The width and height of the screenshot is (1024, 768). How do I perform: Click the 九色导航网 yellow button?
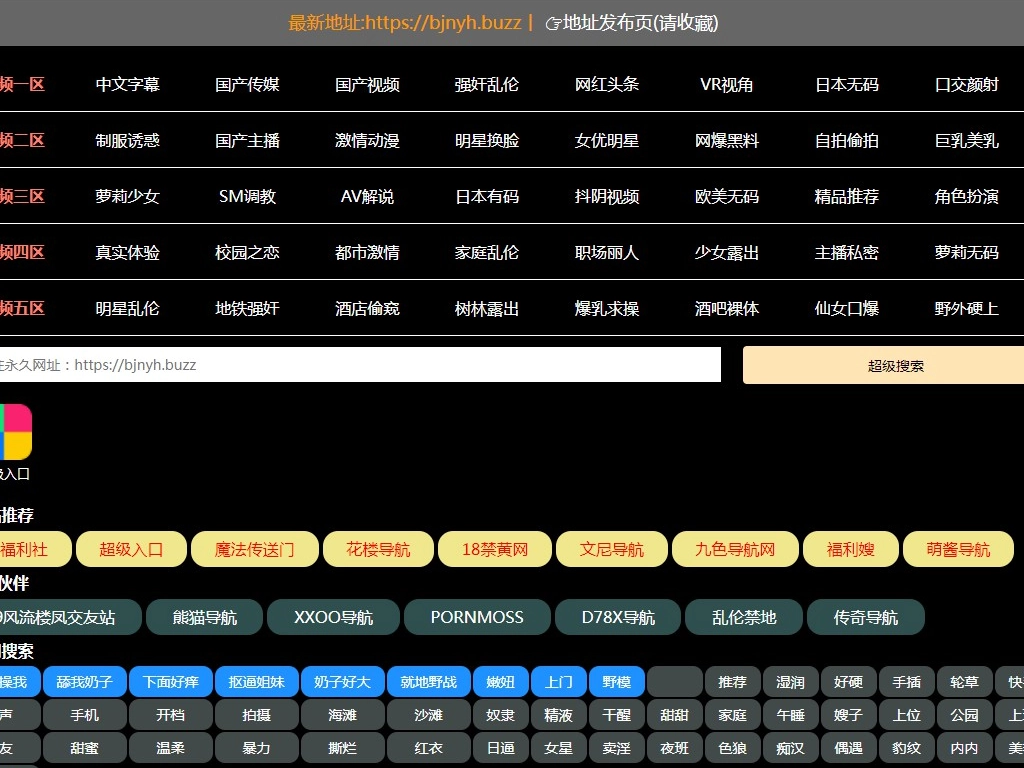coord(736,549)
